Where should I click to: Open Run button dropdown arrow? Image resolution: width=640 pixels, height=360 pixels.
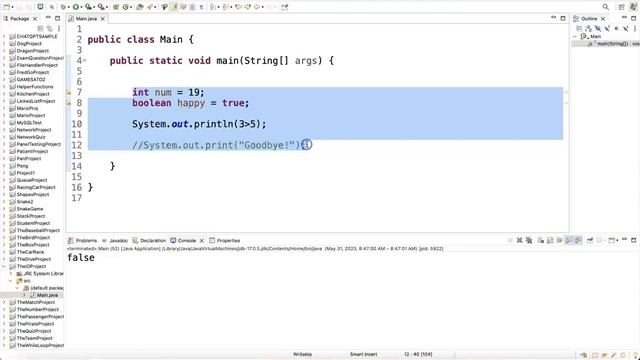click(81, 7)
